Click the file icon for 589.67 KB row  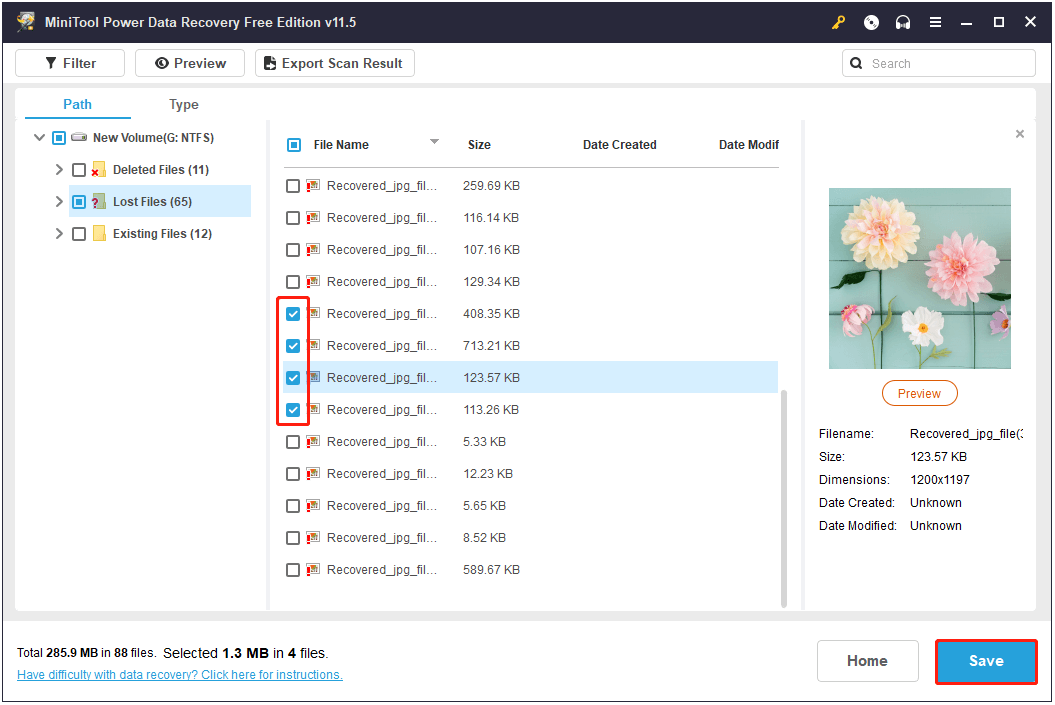click(x=313, y=569)
